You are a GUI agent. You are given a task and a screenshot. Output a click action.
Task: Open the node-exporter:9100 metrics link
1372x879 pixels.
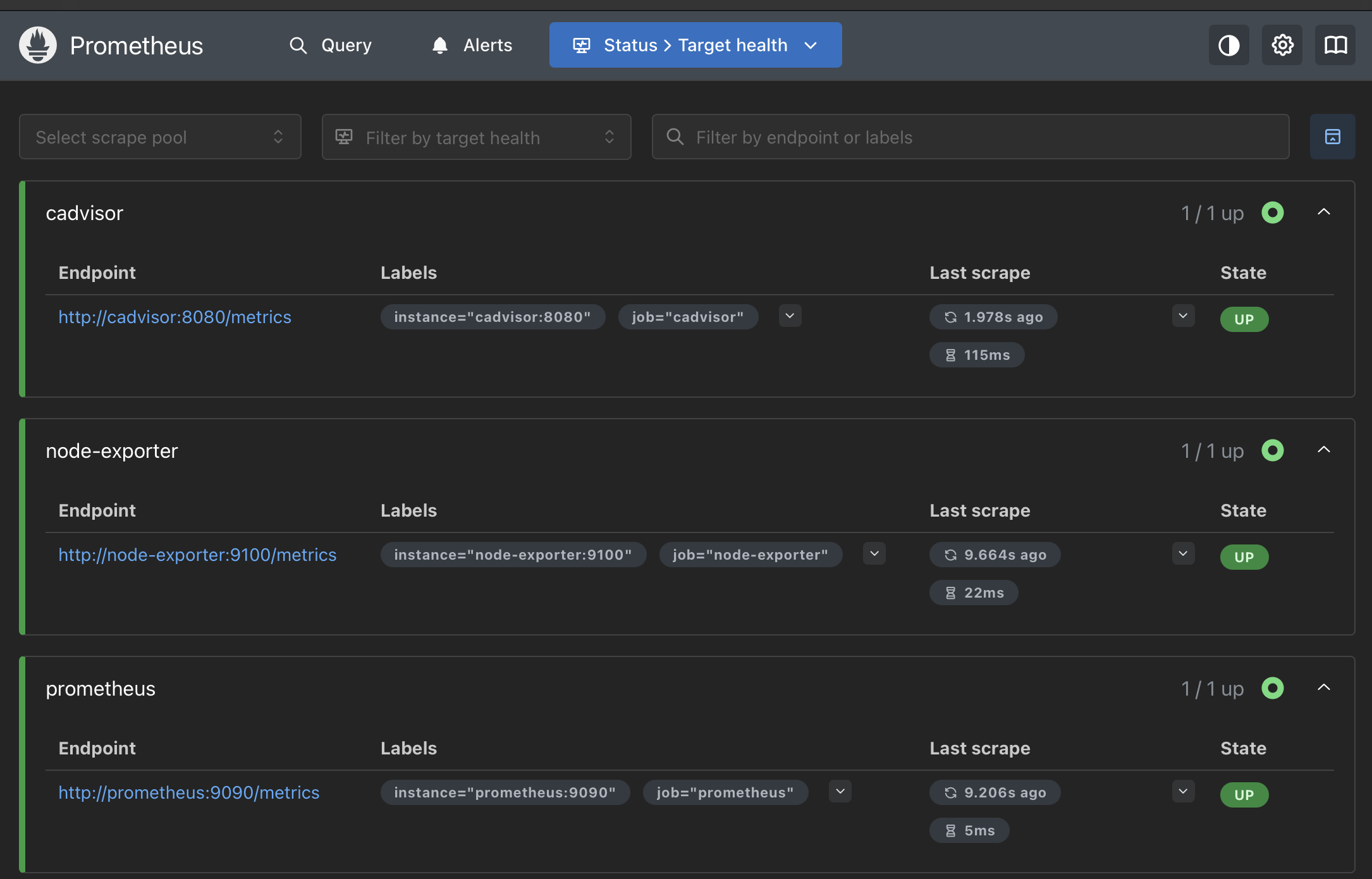point(197,555)
